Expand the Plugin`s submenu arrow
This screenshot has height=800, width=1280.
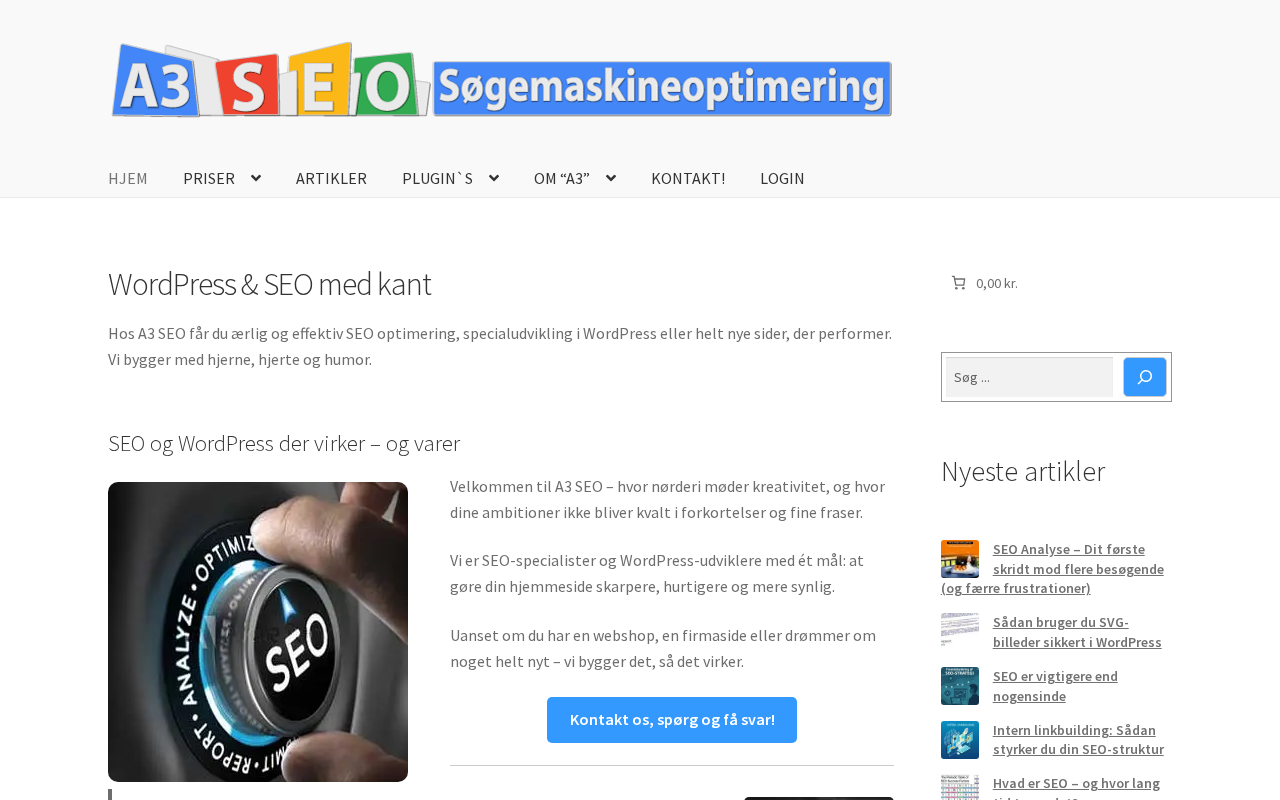coord(493,178)
